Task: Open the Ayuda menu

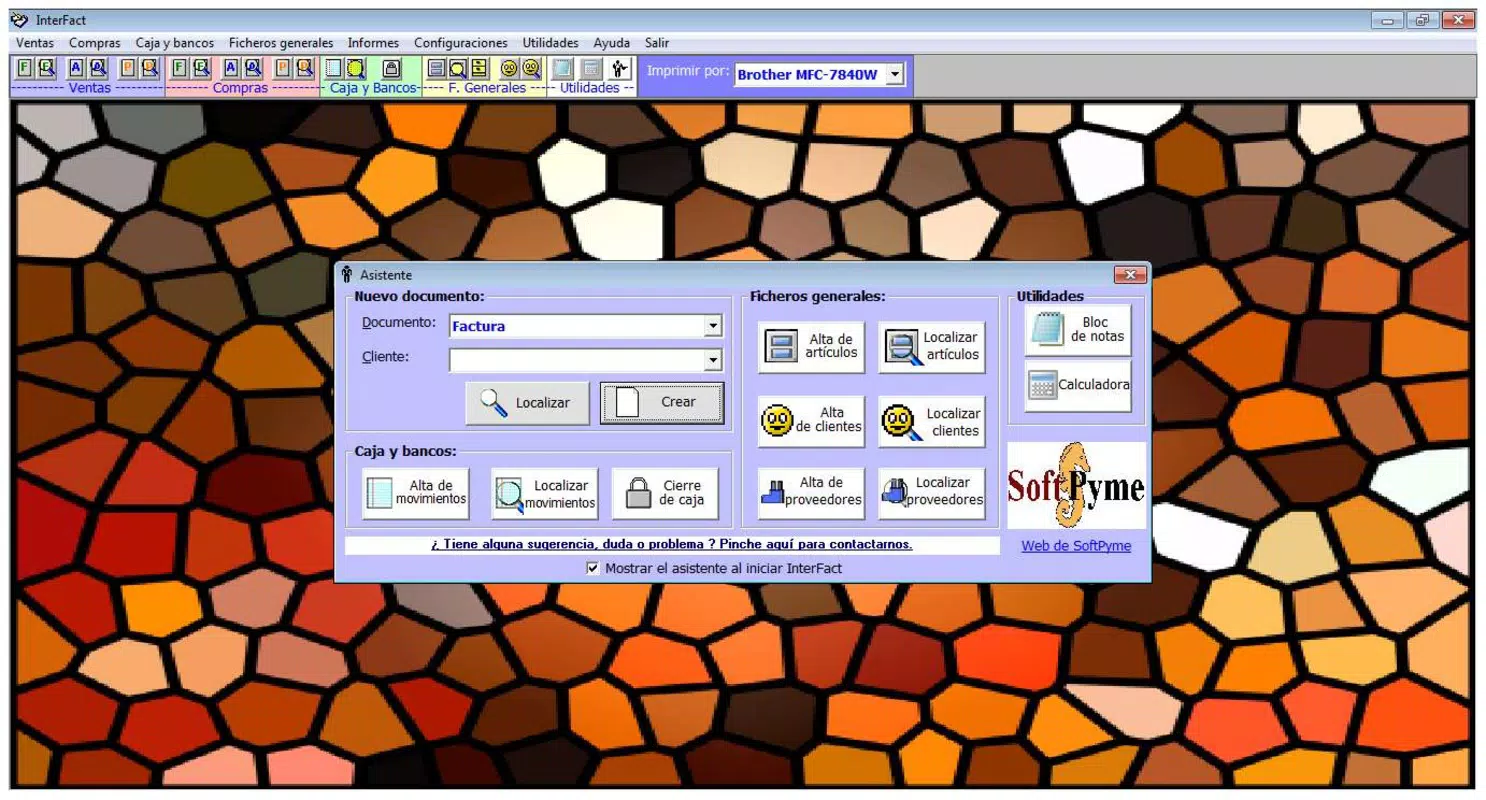Action: click(612, 43)
